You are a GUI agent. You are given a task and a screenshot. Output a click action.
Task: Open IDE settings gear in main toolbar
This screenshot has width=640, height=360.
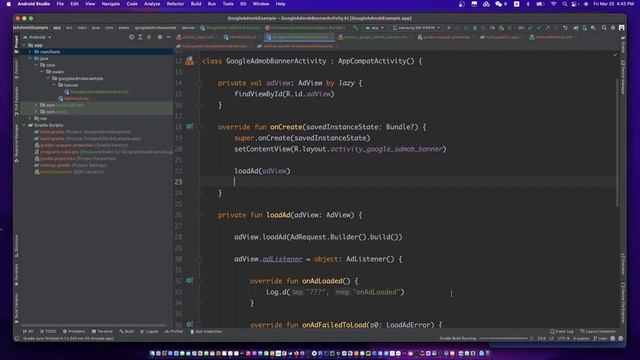pos(613,28)
